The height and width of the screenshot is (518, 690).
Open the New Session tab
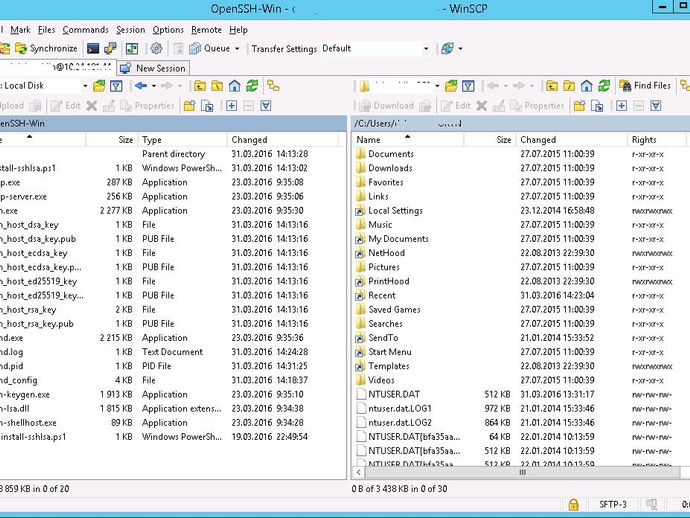coord(153,68)
